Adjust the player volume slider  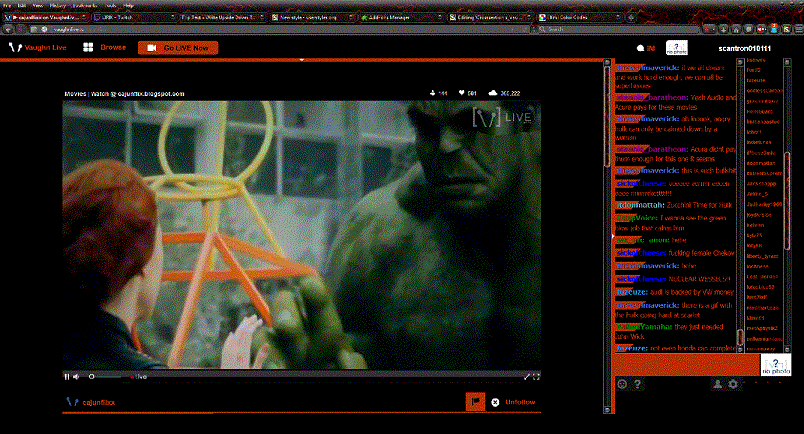click(106, 377)
